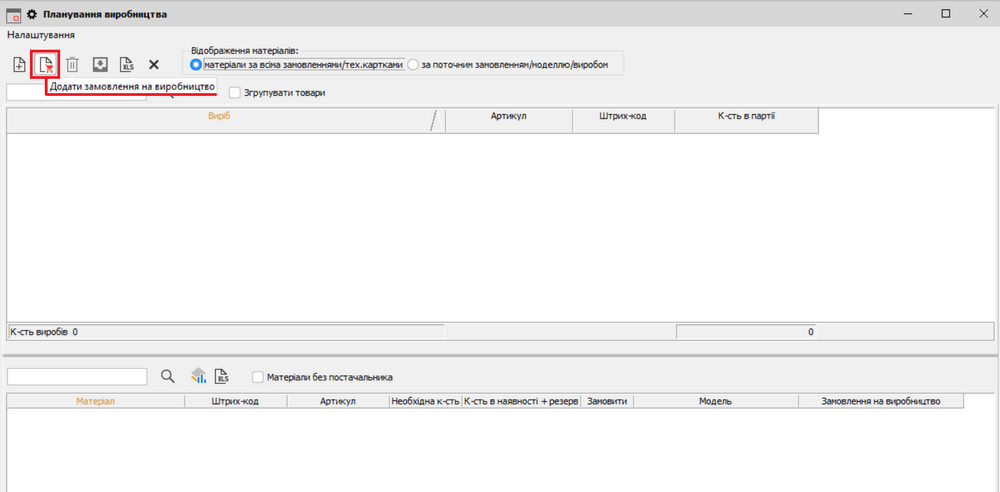Screen dimensions: 1000x492
Task: Click the materials search magnifier icon
Action: 168,376
